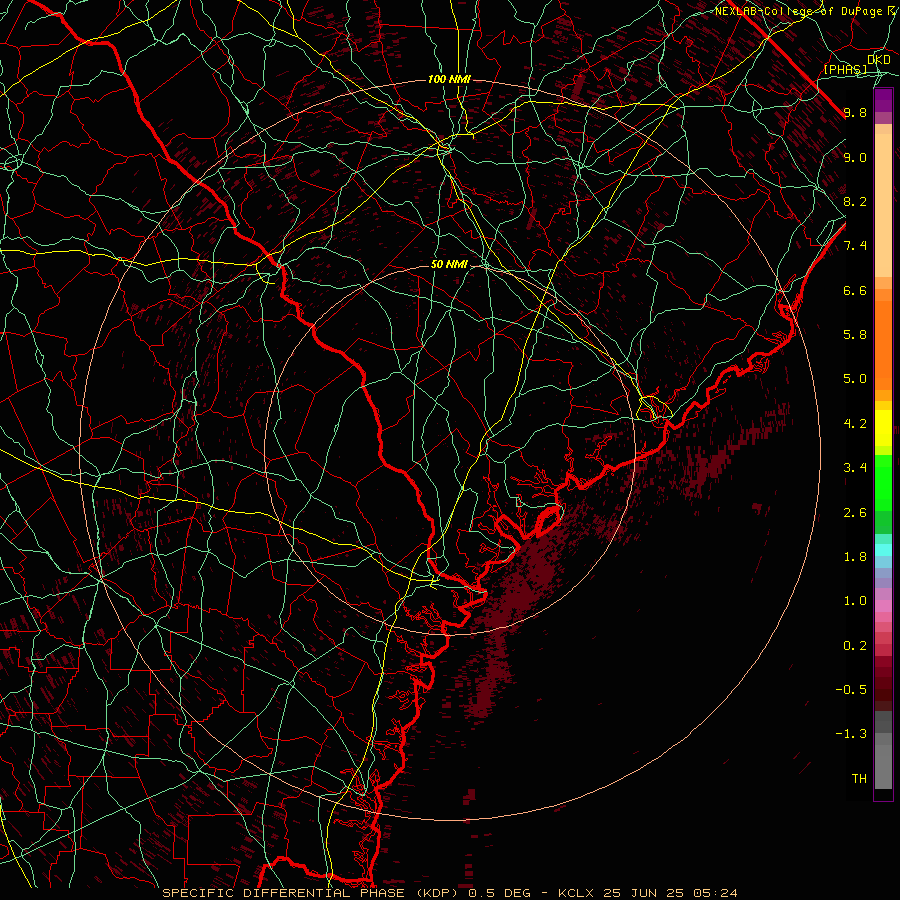Click the 5.0 value on the color scale

pyautogui.click(x=855, y=379)
